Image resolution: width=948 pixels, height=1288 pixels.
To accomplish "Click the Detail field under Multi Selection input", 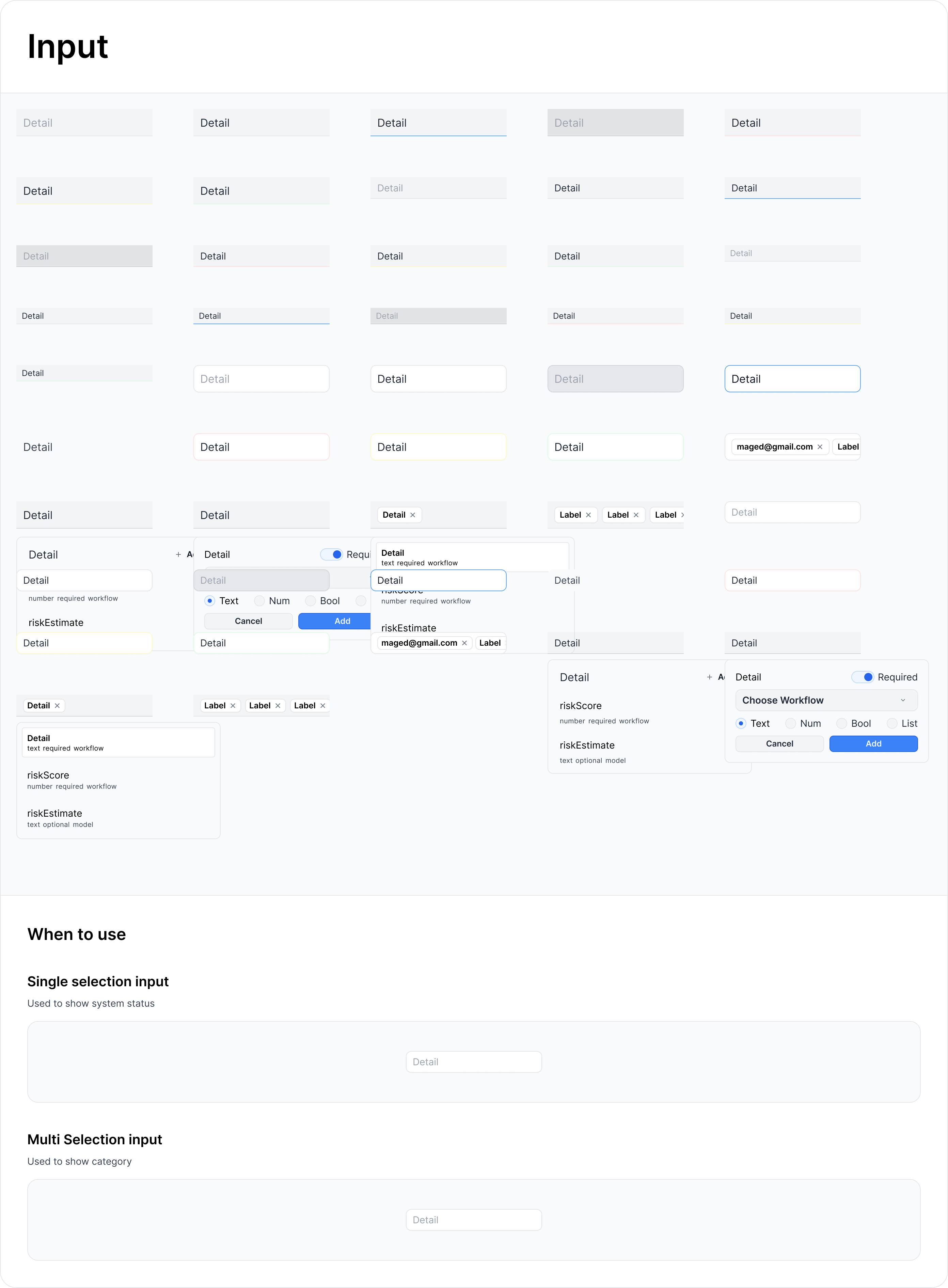I will pos(473,1220).
